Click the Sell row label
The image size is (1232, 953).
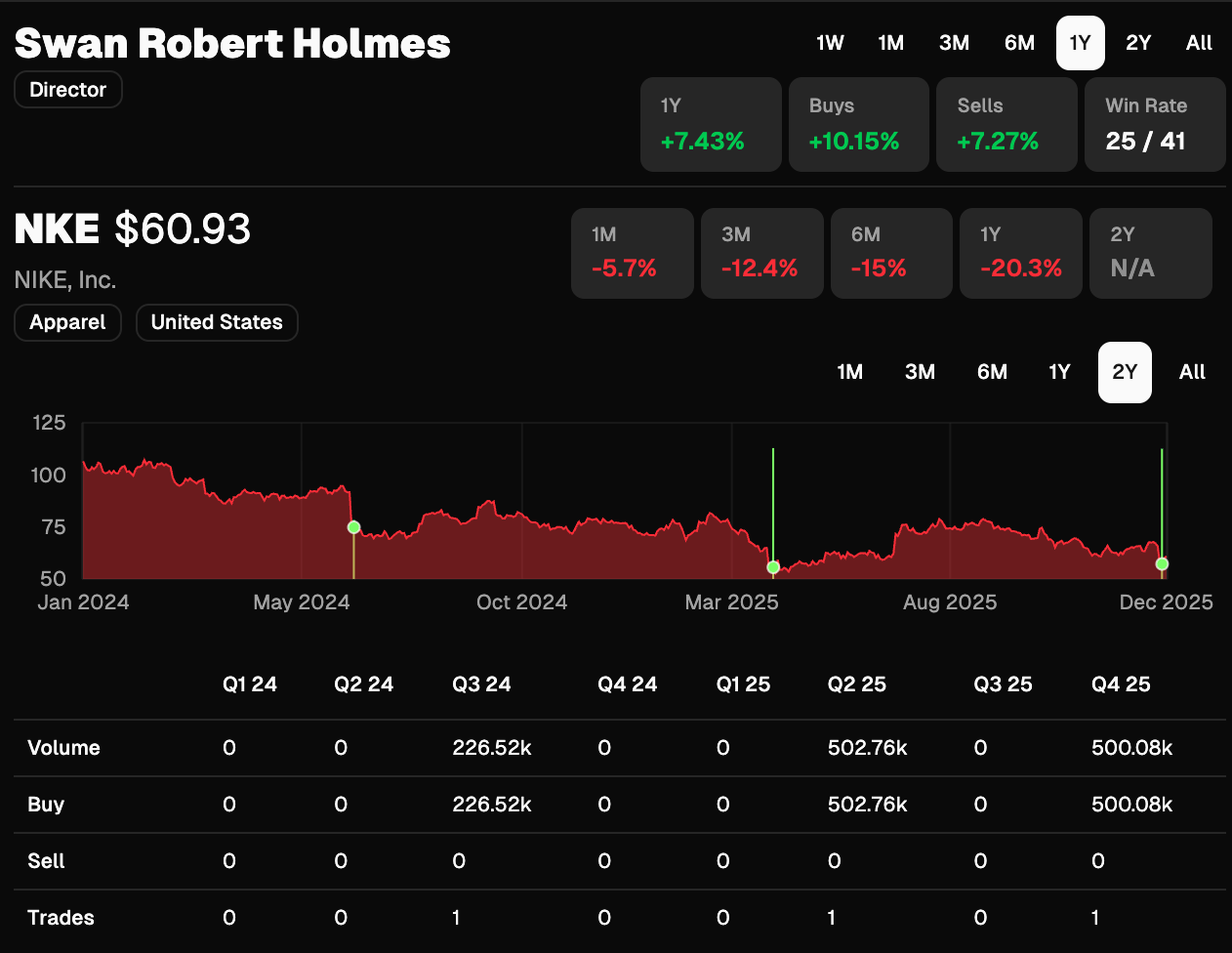coord(46,861)
